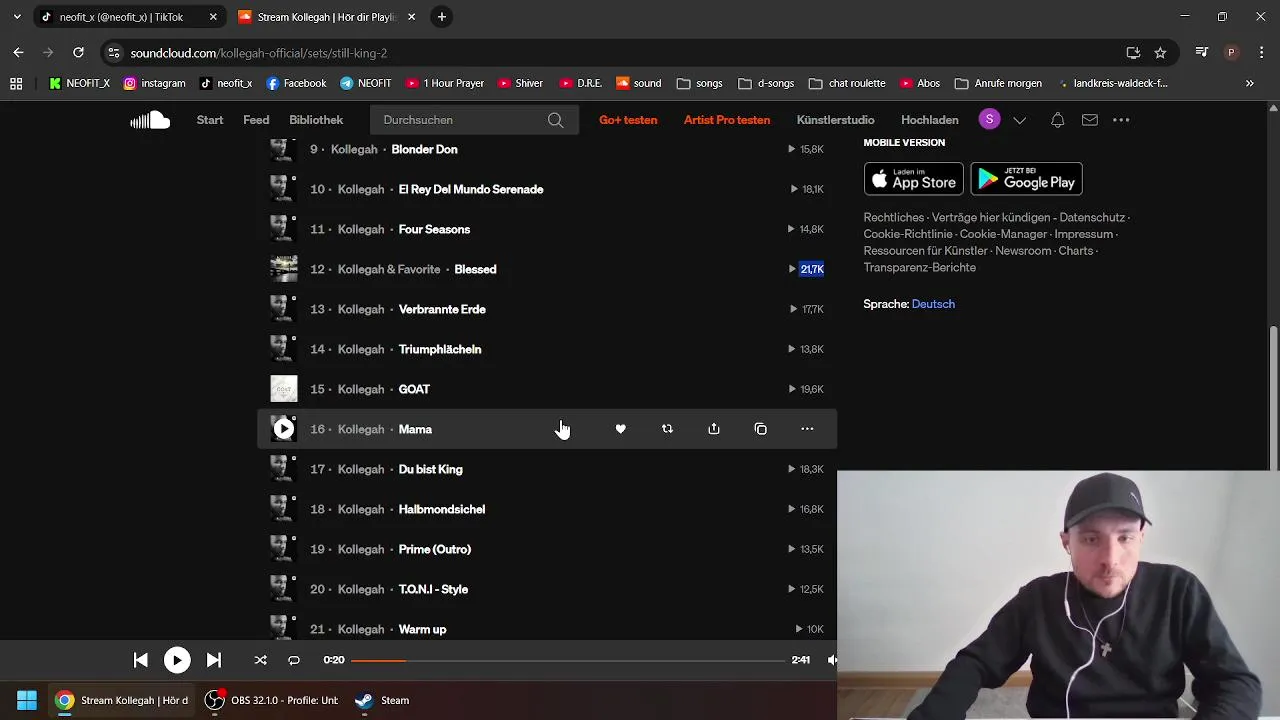Expand hidden bookmarks chevron
The height and width of the screenshot is (720, 1280).
[1249, 83]
